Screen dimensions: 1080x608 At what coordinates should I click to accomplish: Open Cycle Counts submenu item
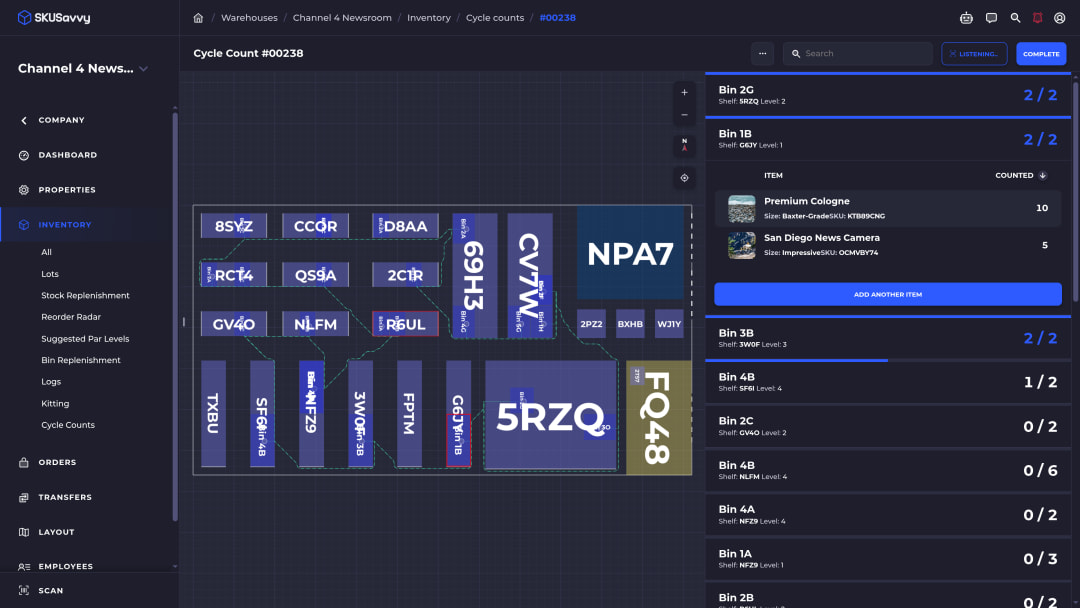(68, 425)
